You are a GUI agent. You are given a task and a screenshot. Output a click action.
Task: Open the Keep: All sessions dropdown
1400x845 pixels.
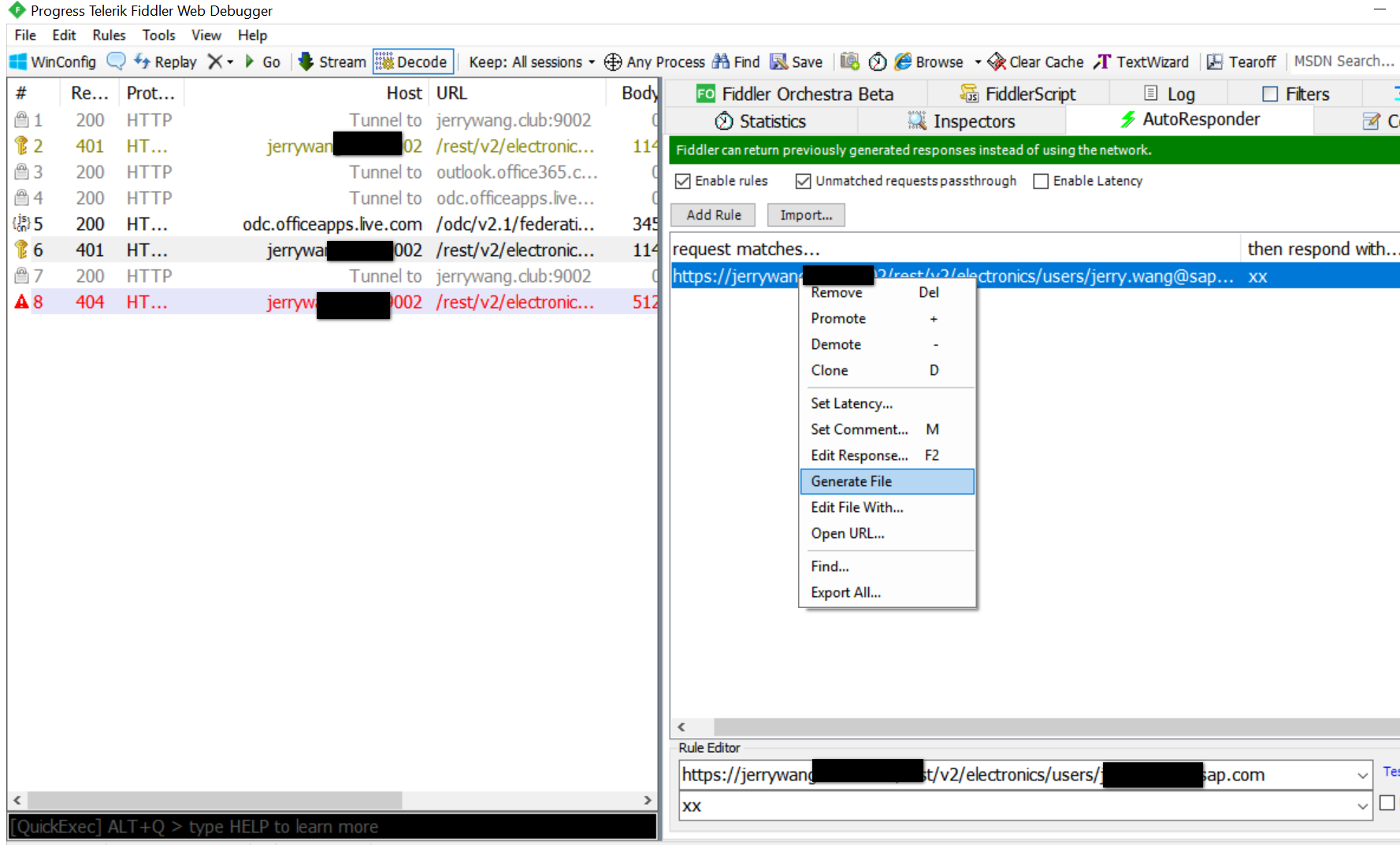532,61
